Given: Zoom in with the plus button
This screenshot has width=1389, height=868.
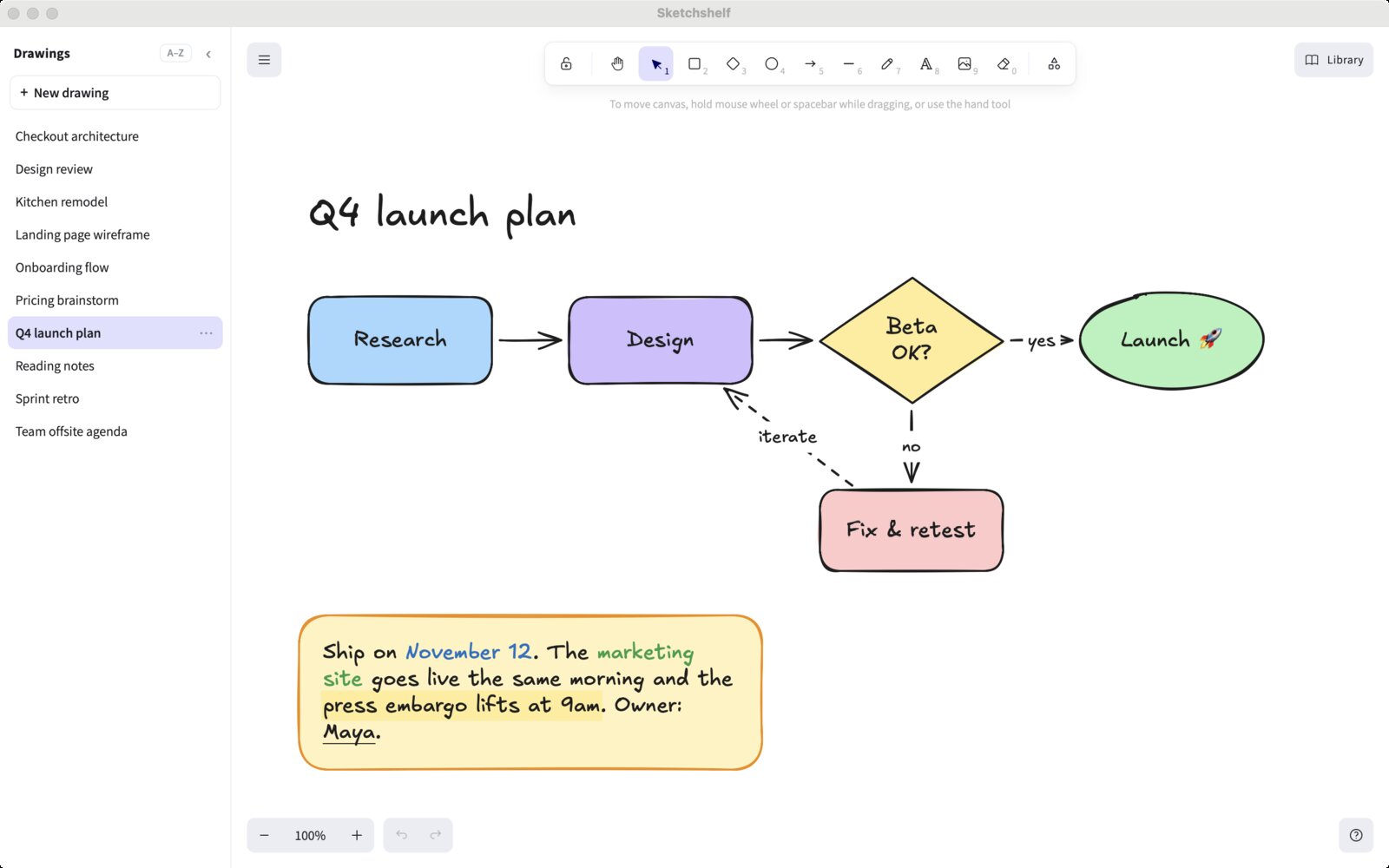Looking at the screenshot, I should [357, 835].
